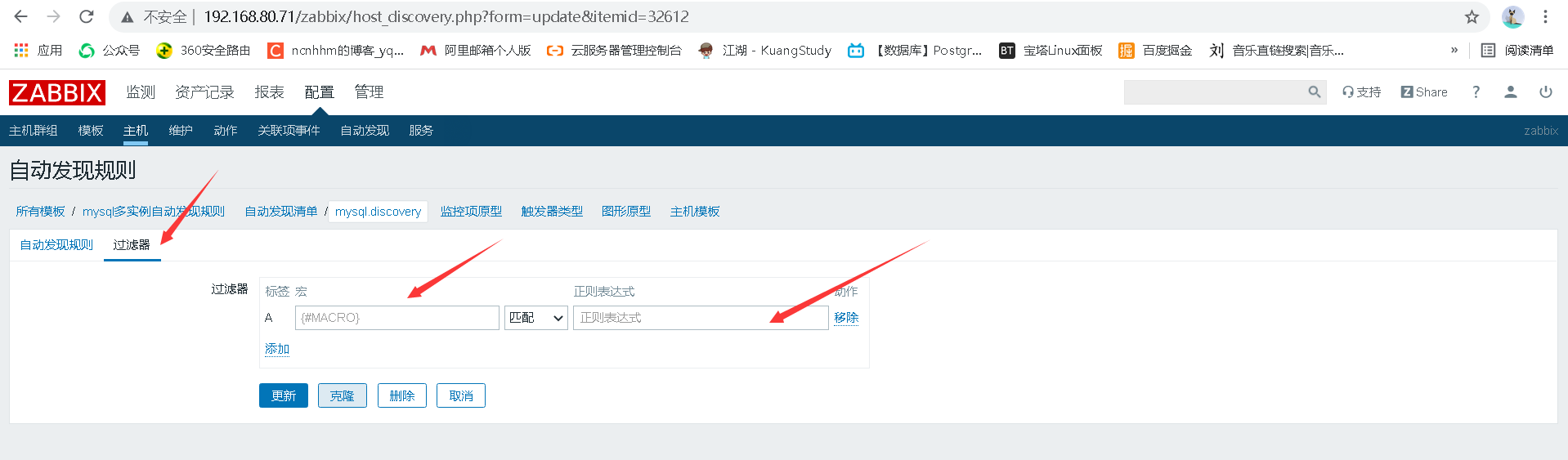Click the search magnifier icon

tap(1314, 92)
